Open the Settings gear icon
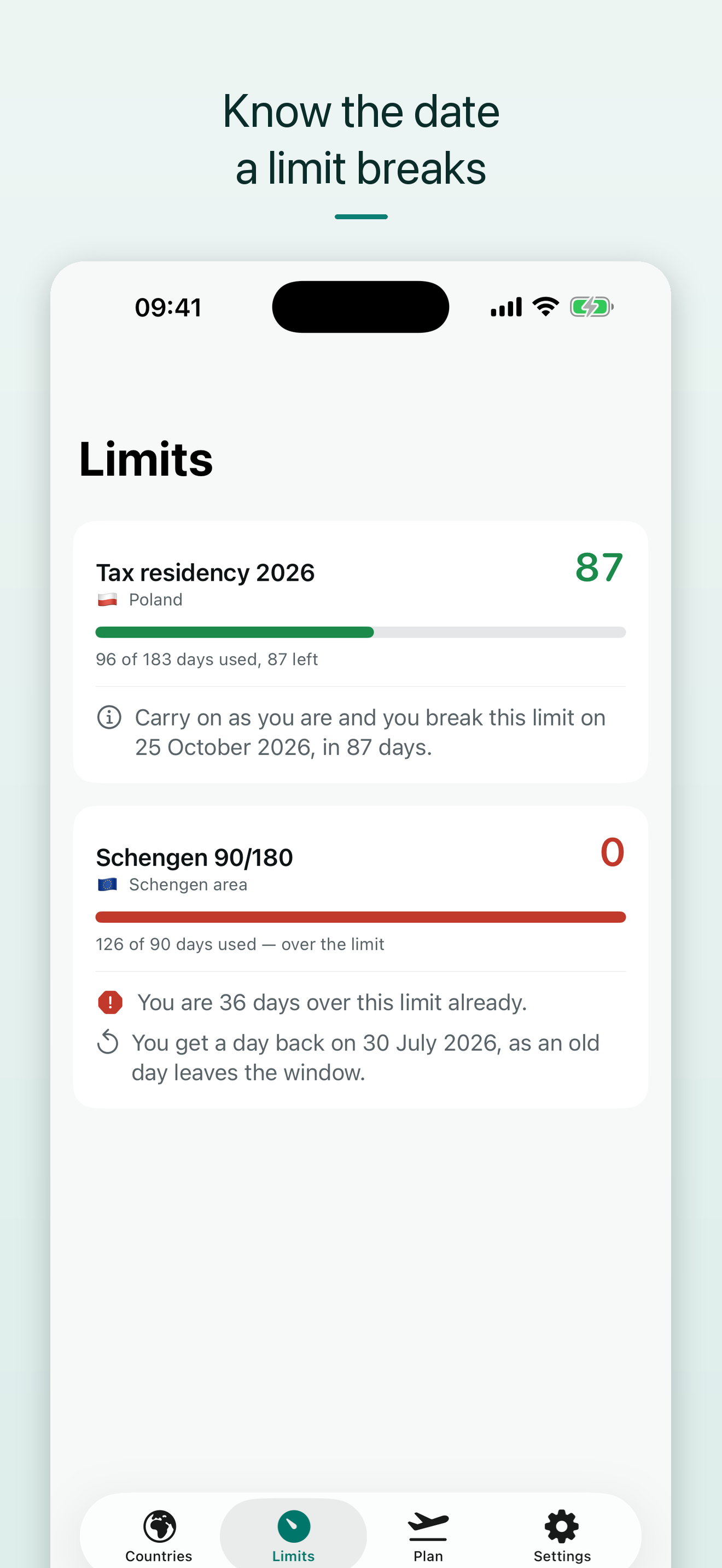This screenshot has width=722, height=1568. (562, 1526)
